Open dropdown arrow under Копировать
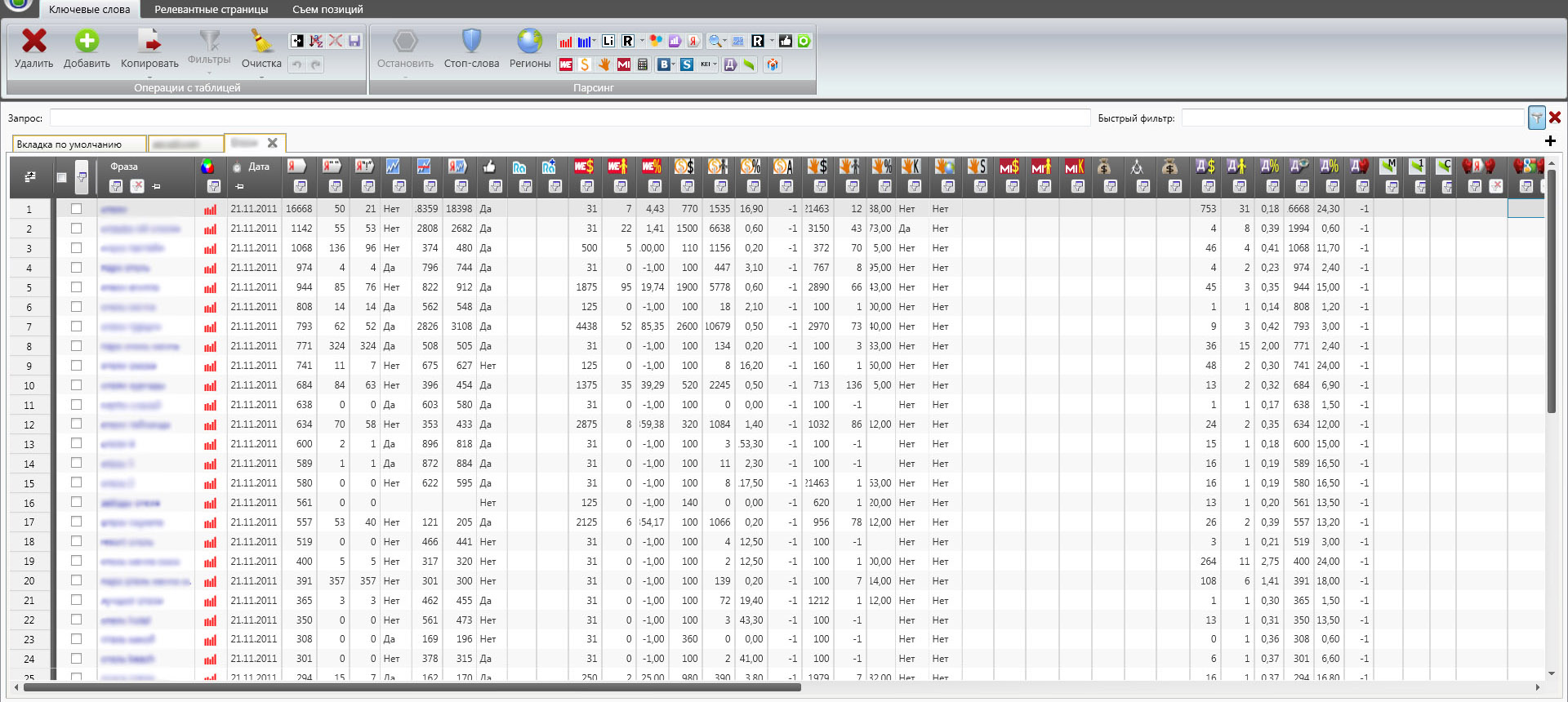This screenshot has width=1568, height=702. pyautogui.click(x=149, y=76)
